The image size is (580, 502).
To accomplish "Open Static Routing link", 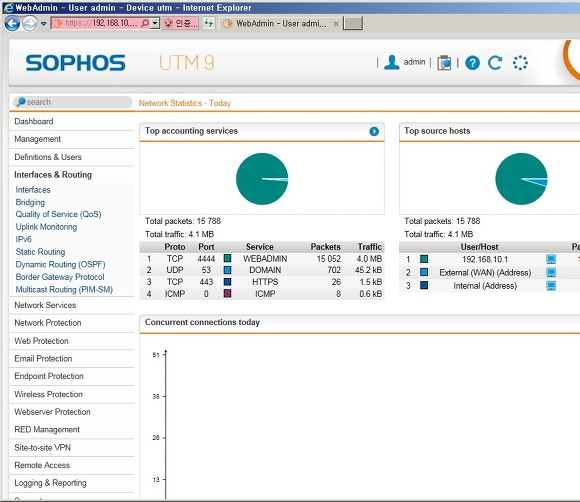I will pos(40,252).
